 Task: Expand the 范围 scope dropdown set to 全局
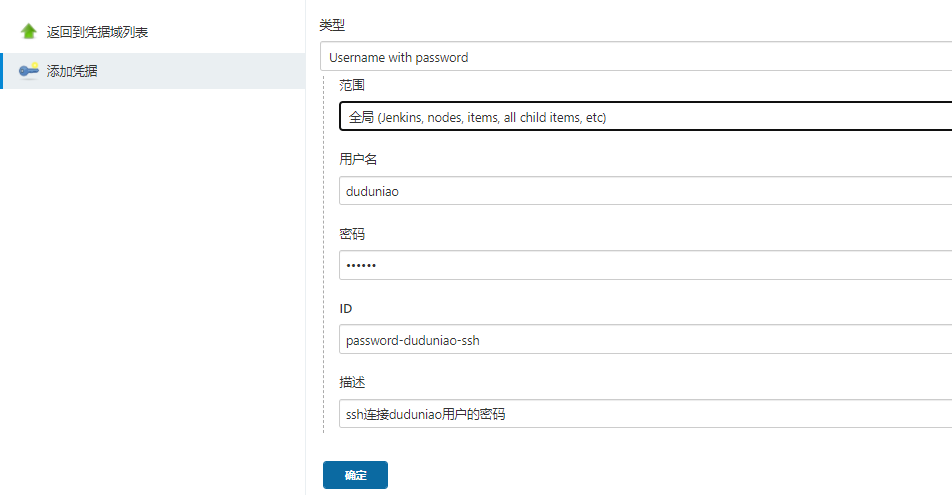tap(646, 117)
